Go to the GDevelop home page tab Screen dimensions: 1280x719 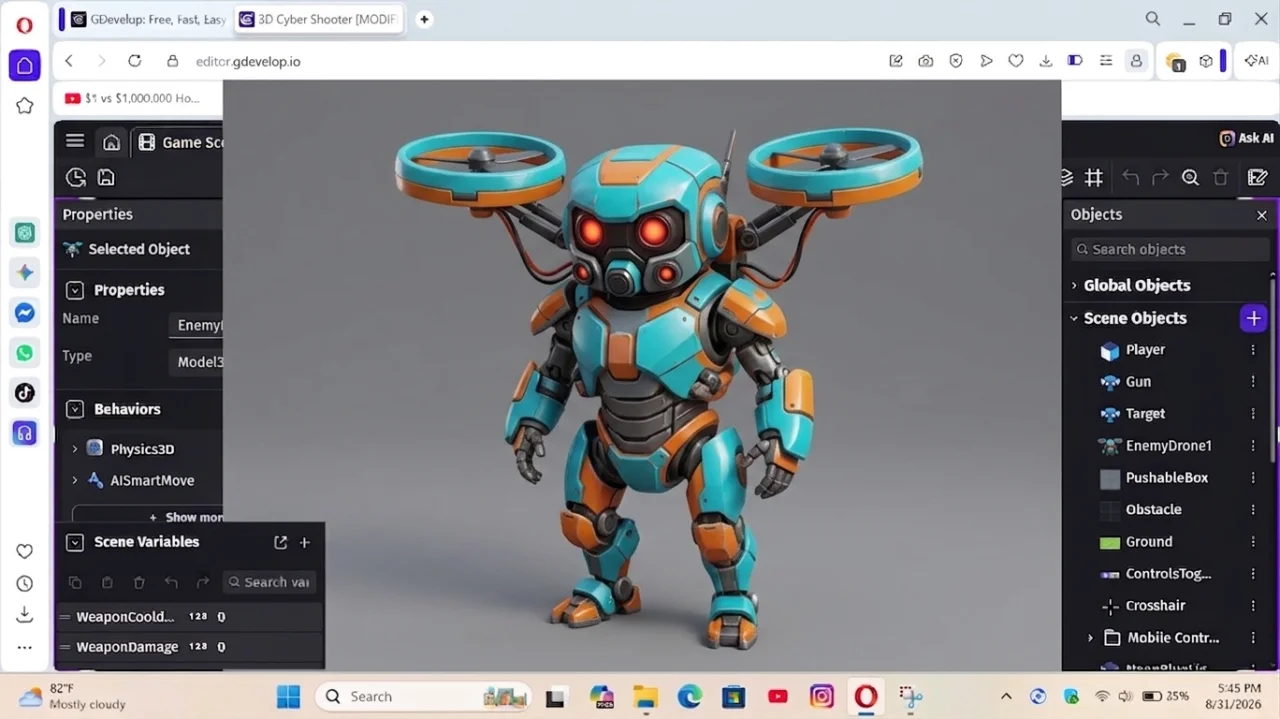(111, 142)
